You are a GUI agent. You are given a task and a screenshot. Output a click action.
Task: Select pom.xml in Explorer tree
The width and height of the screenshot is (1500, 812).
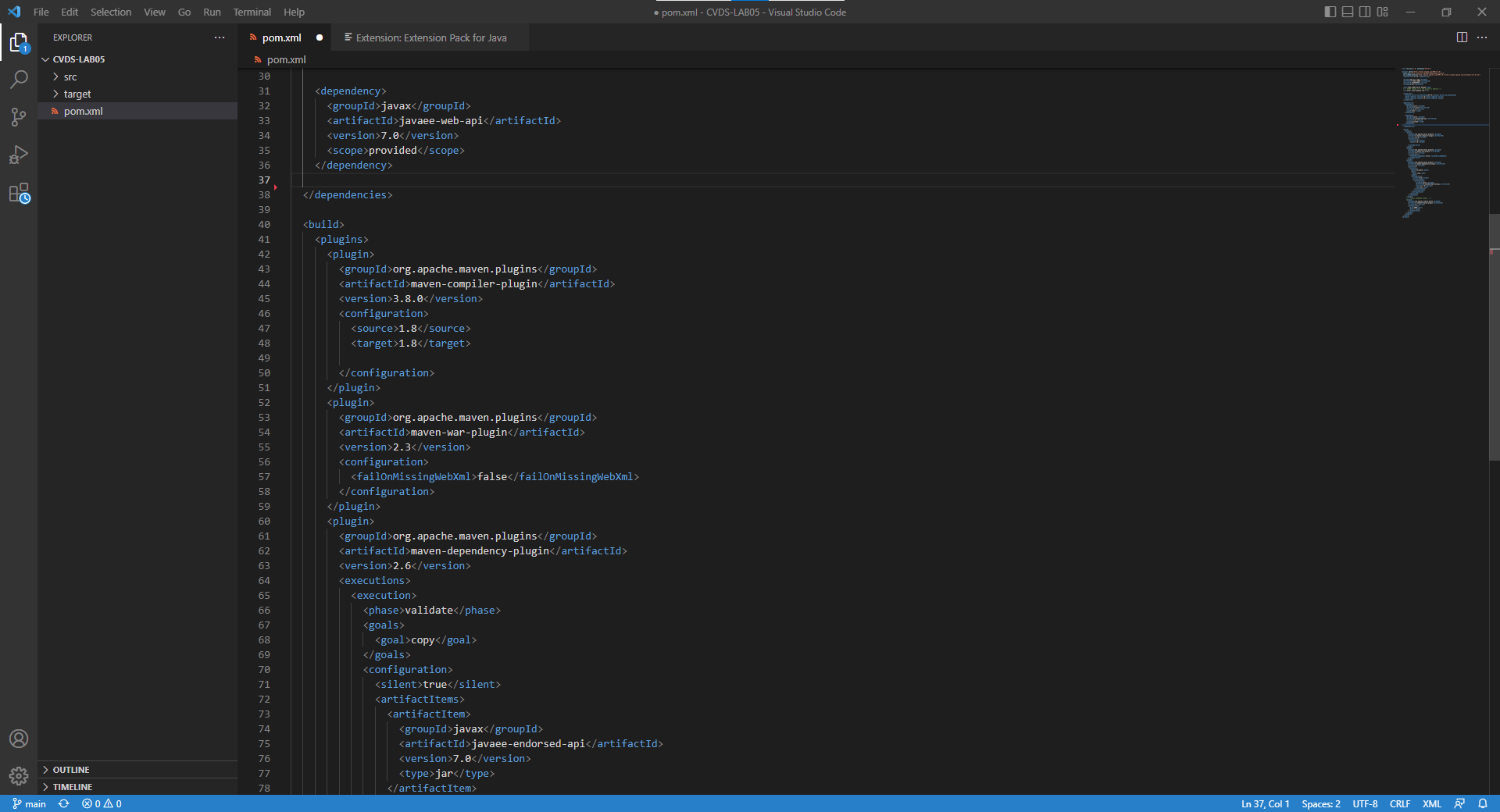pos(137,111)
